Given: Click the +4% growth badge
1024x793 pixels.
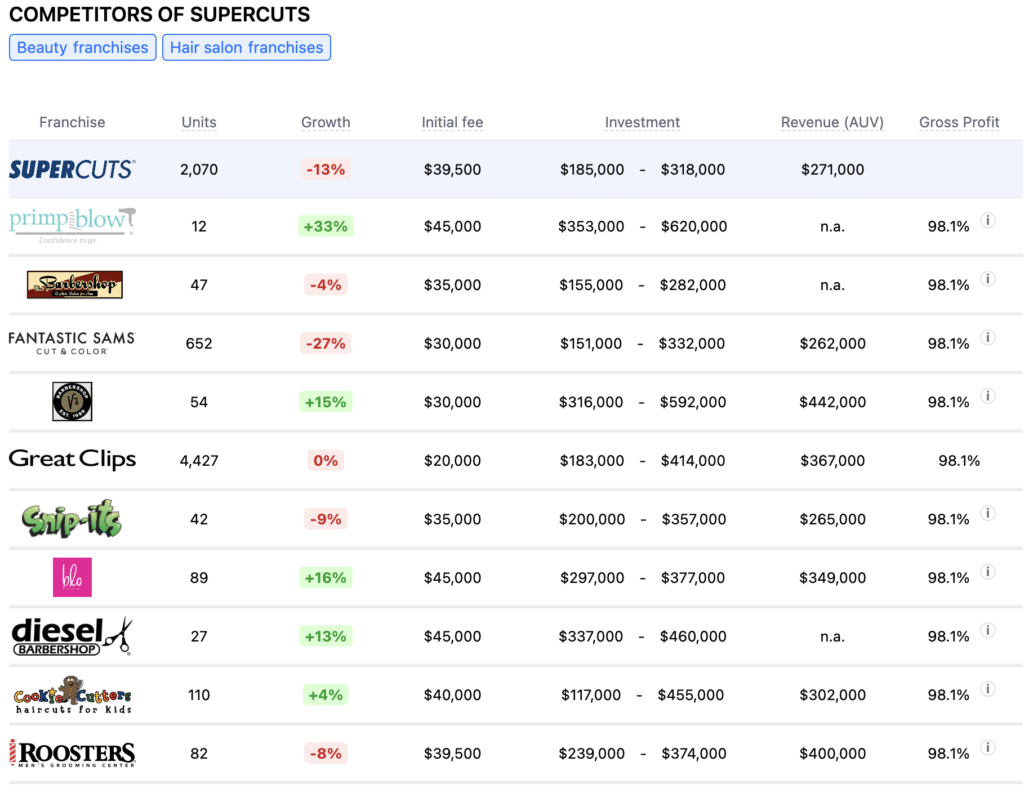Looking at the screenshot, I should click(x=325, y=694).
